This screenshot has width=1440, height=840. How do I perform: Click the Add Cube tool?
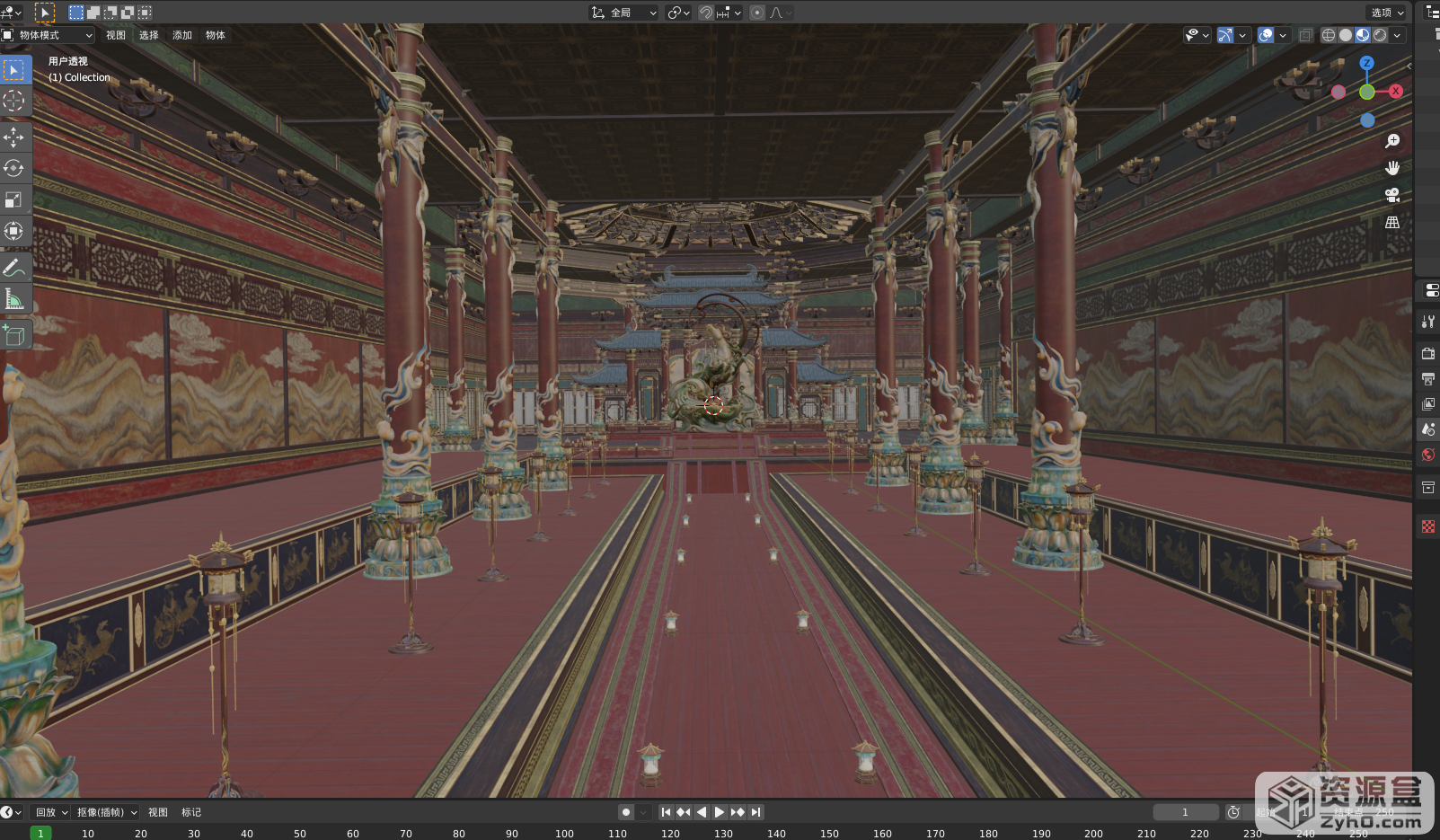(x=13, y=335)
